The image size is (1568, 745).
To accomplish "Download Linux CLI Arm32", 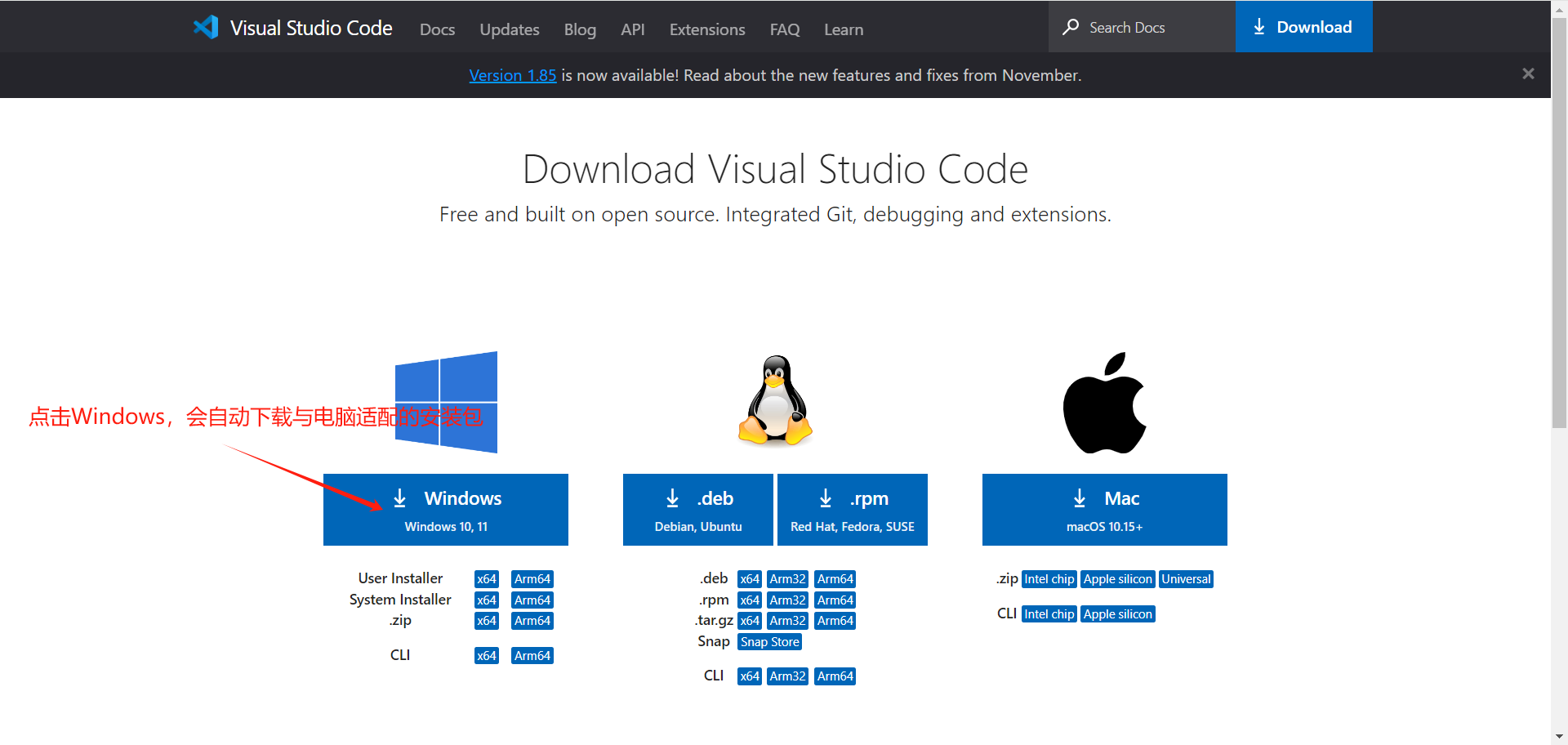I will 788,676.
